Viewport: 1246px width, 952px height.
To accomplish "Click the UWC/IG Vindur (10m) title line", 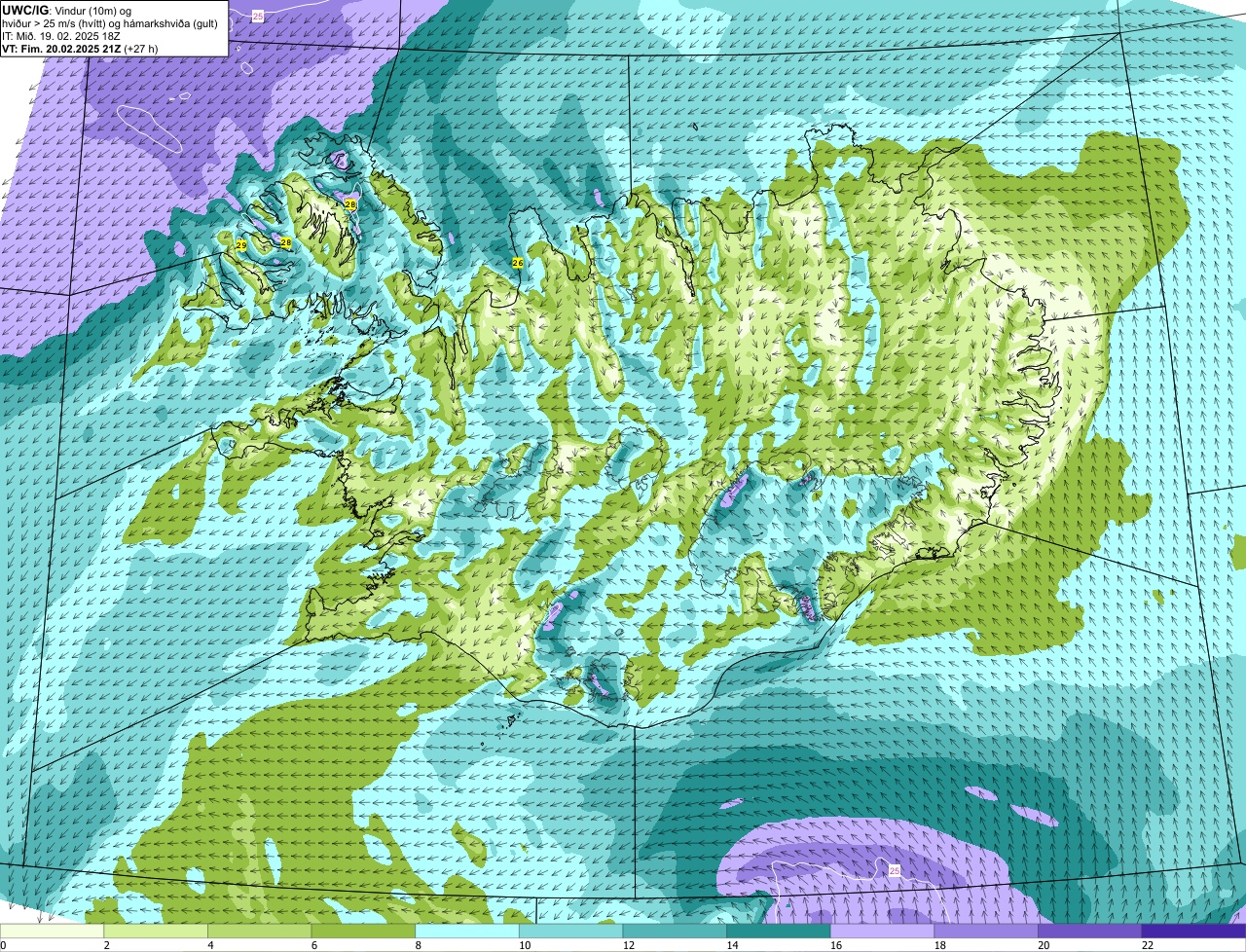I will 67,10.
